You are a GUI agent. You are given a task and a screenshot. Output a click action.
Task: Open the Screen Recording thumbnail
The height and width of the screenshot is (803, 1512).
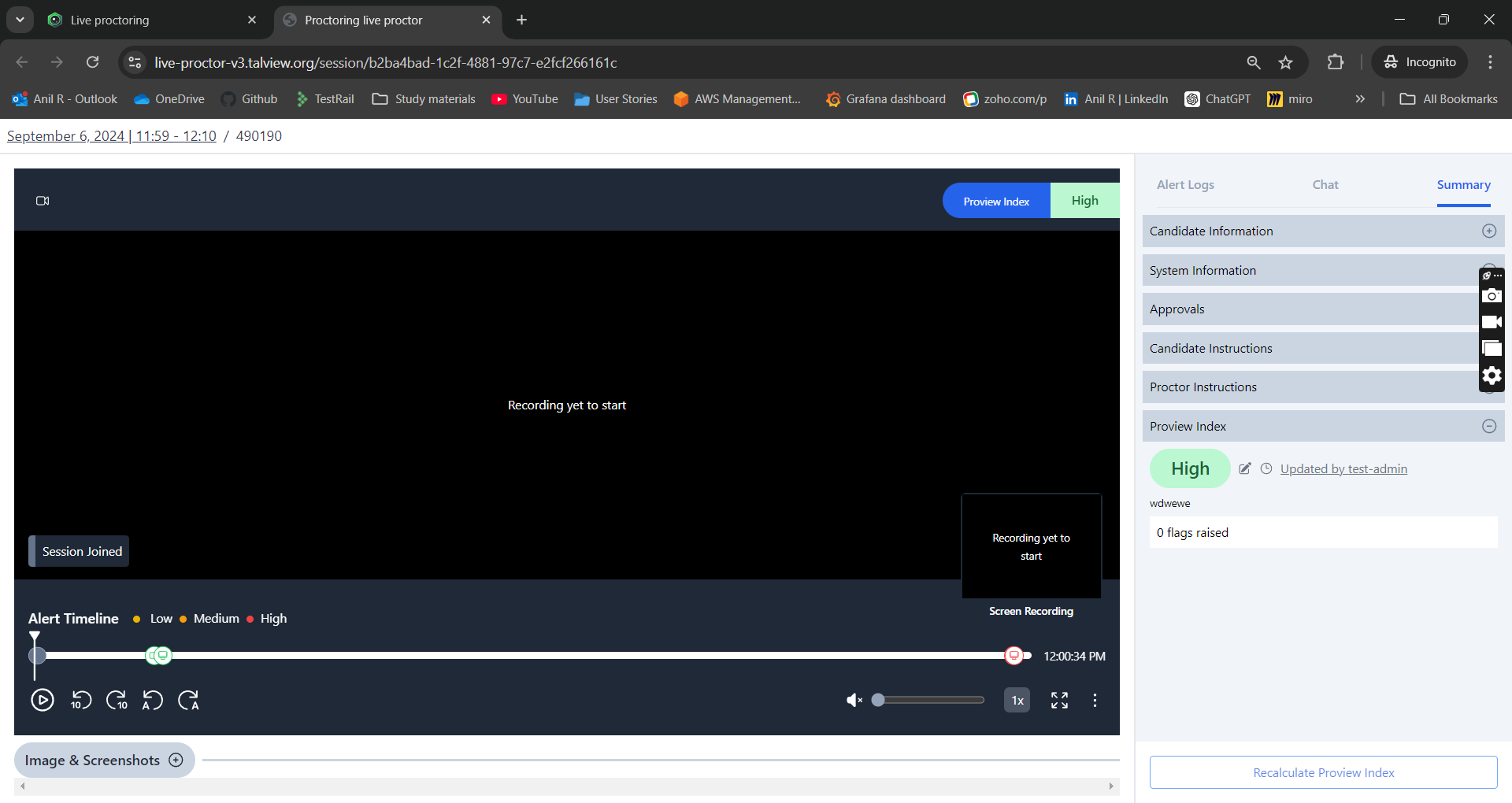(x=1031, y=546)
